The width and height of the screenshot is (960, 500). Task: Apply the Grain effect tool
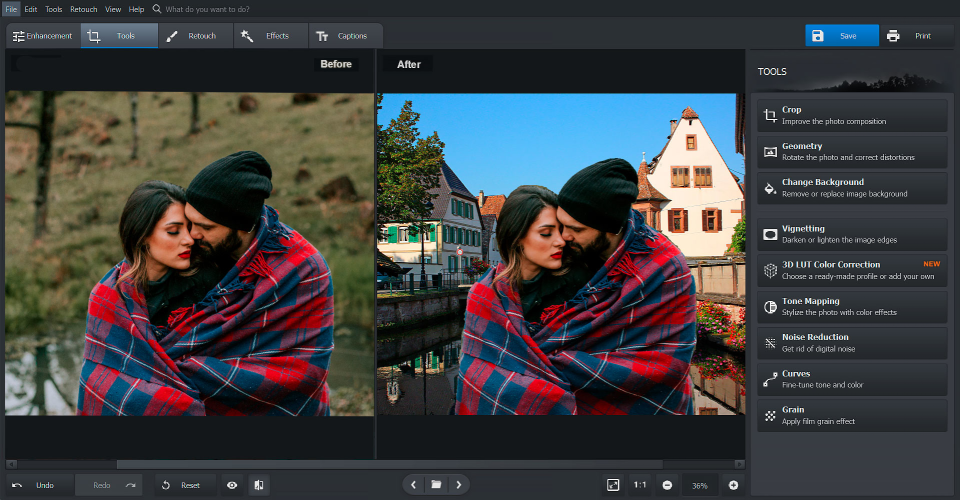852,414
